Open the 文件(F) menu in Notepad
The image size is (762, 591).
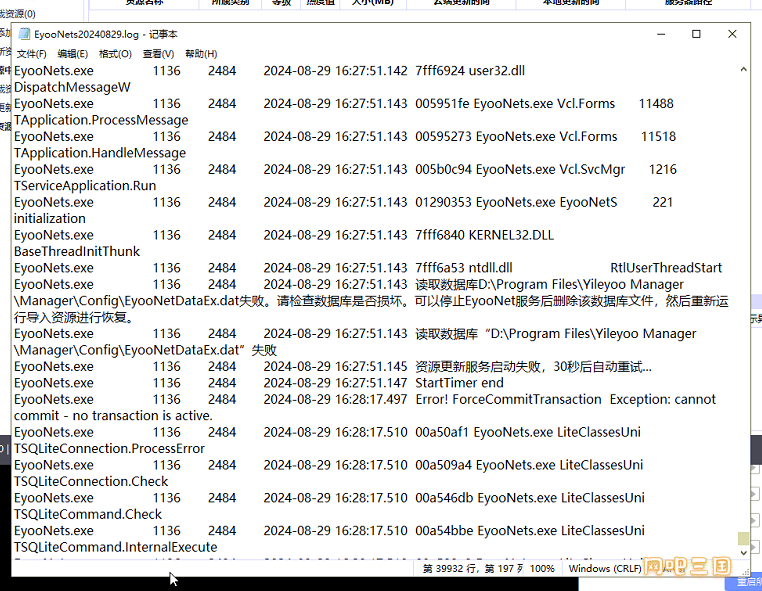coord(32,54)
